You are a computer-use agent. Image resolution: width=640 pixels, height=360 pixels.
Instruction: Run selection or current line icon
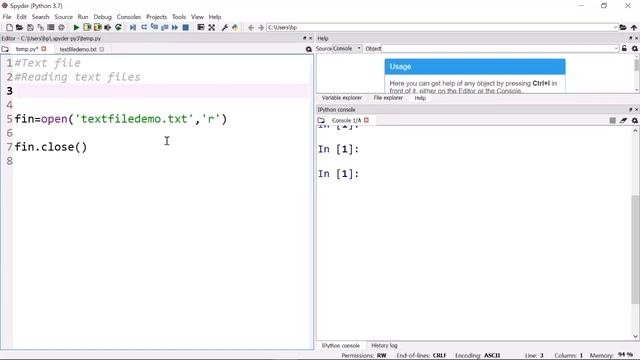108,27
